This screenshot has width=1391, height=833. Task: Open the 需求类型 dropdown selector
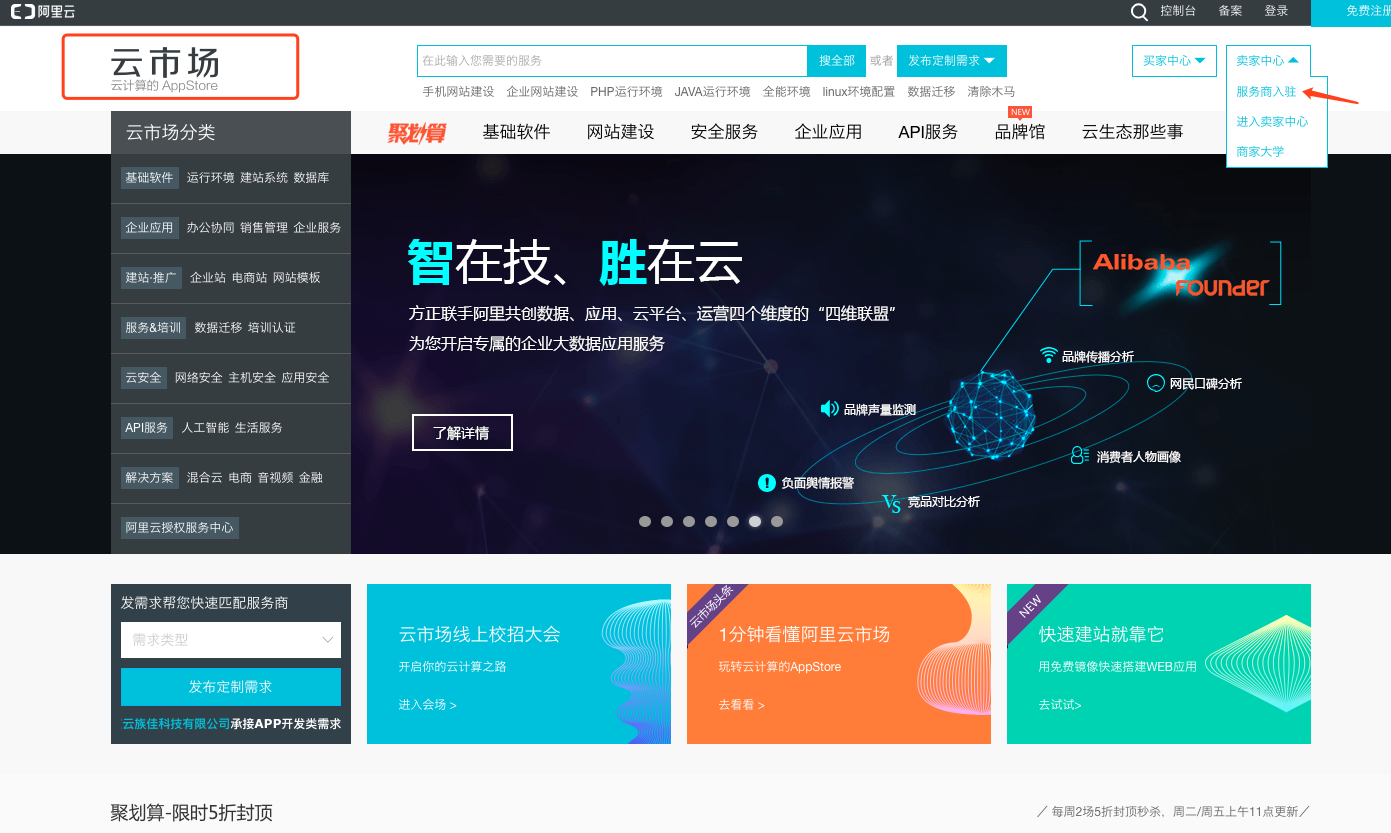230,640
